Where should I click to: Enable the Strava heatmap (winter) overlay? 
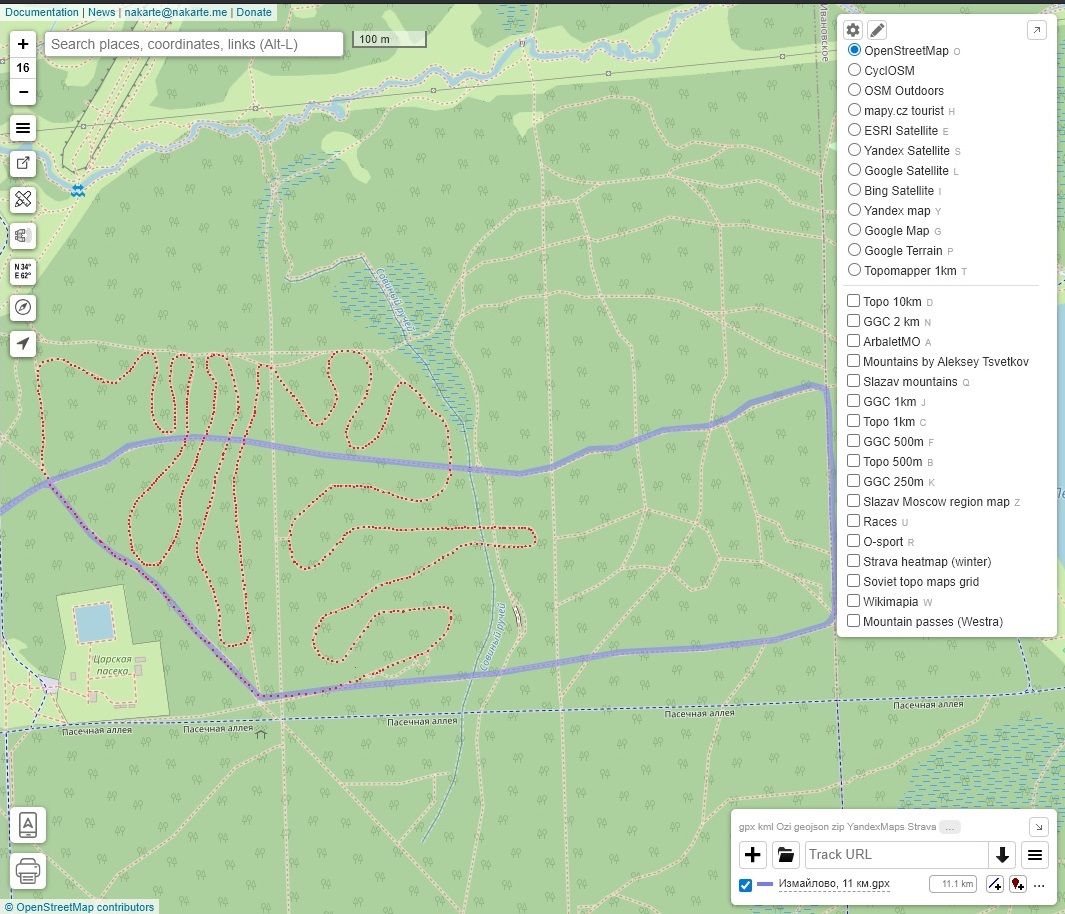[x=853, y=561]
